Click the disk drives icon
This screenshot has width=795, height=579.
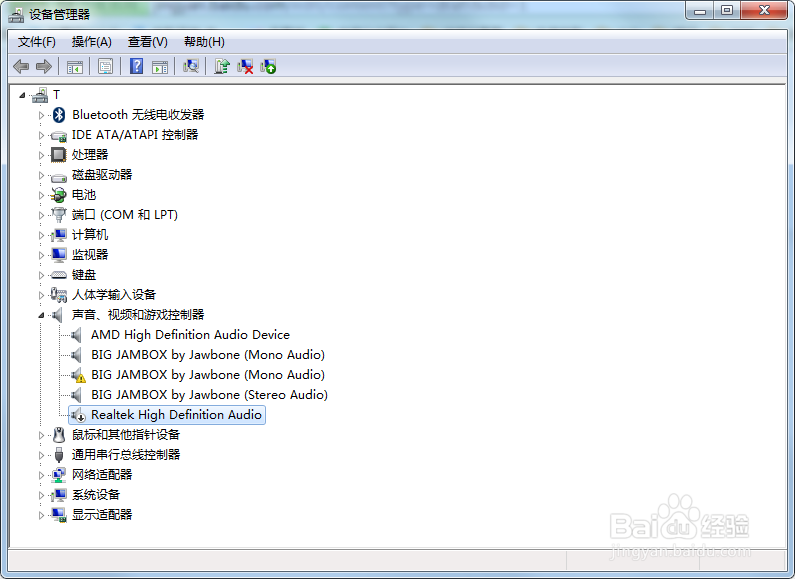coord(59,176)
